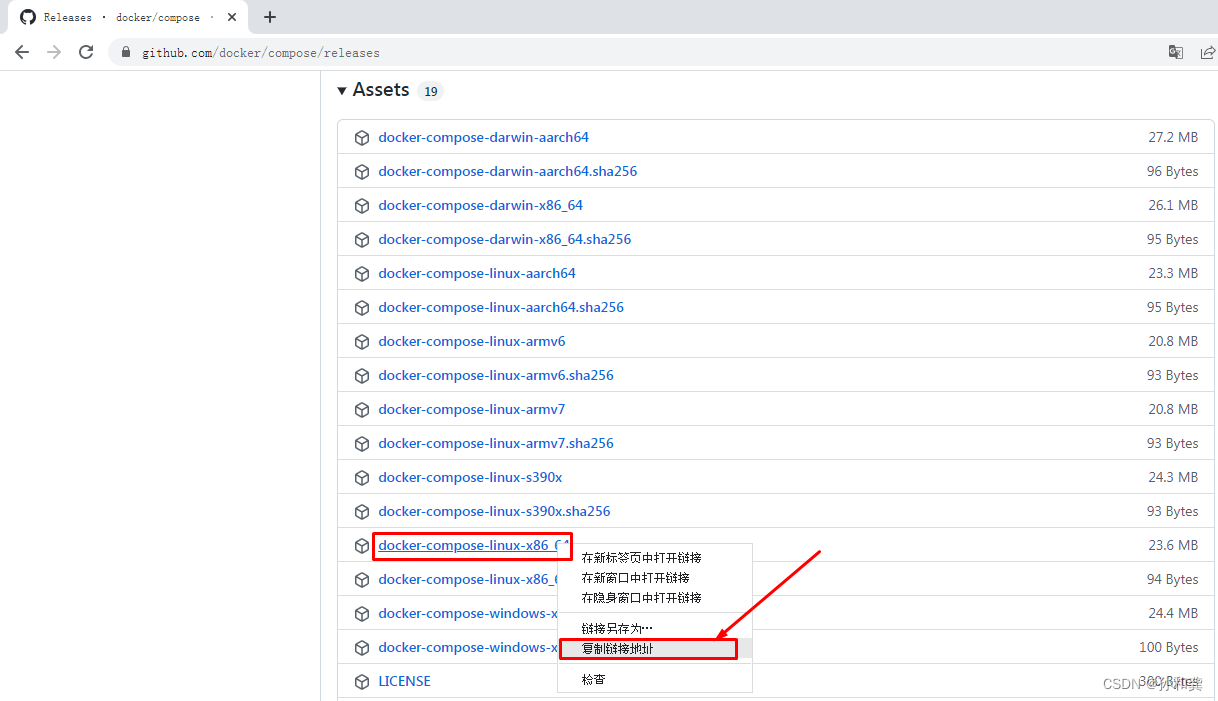Open docker-compose-linux-aarch64.sha256 link
Viewport: 1218px width, 701px height.
[x=501, y=307]
